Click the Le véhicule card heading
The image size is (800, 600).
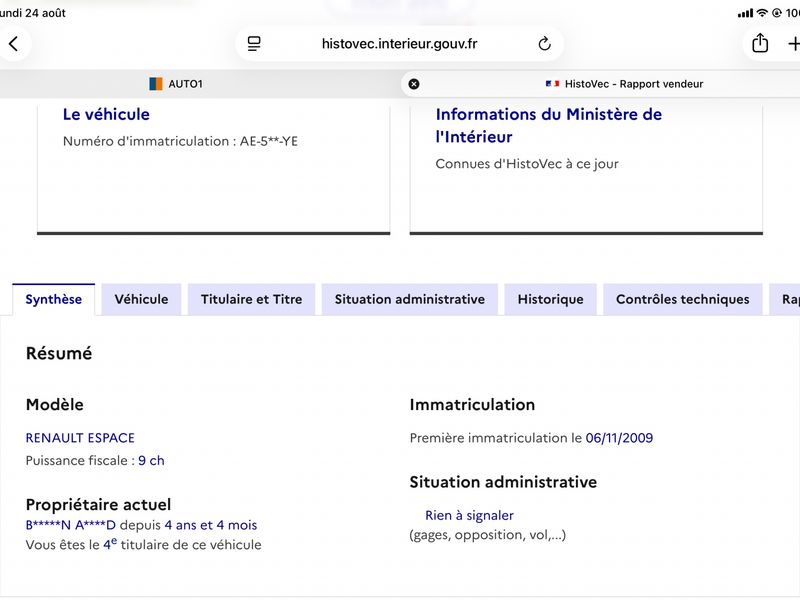point(106,114)
